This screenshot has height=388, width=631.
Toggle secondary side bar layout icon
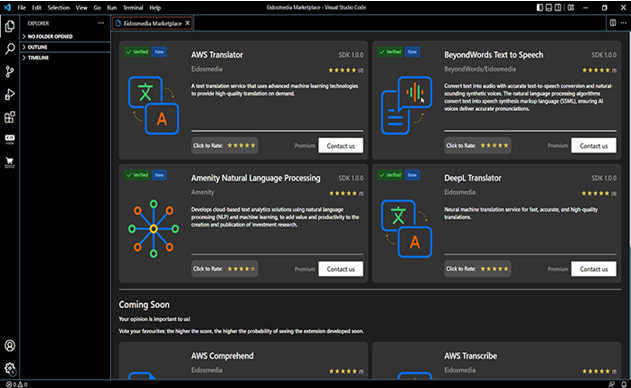click(558, 8)
